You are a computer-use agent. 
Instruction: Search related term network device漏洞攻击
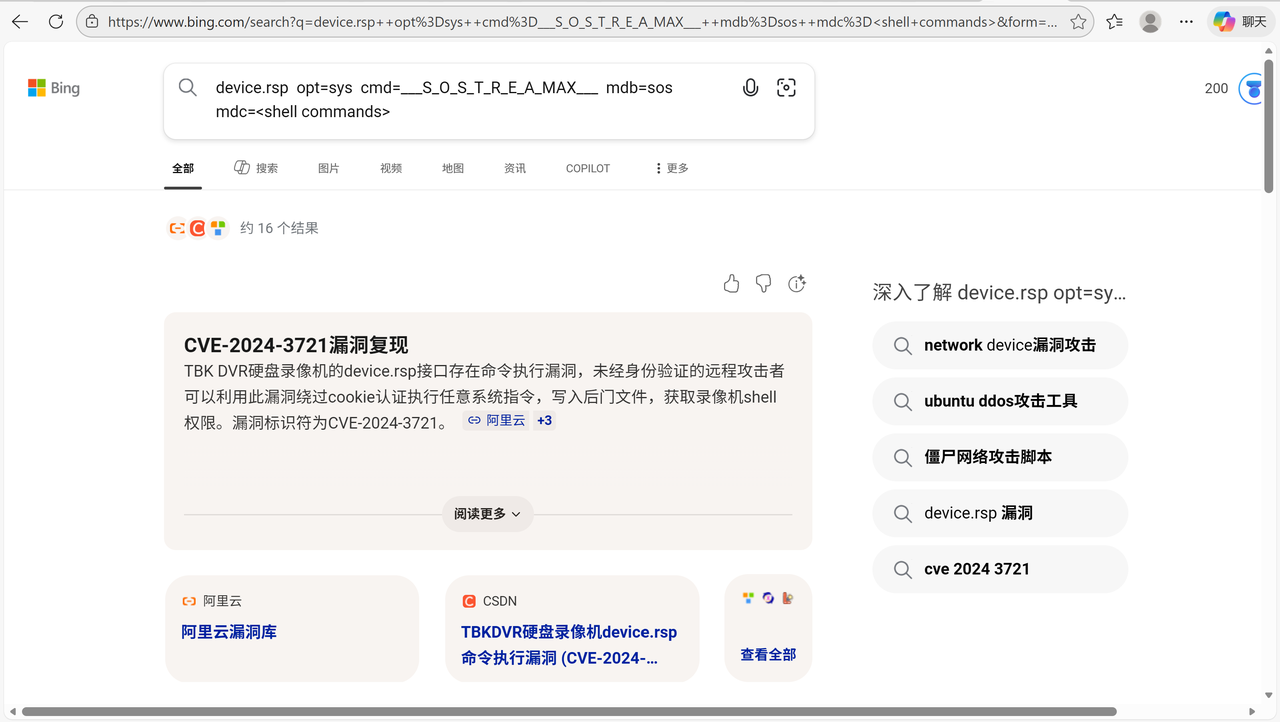click(1000, 346)
